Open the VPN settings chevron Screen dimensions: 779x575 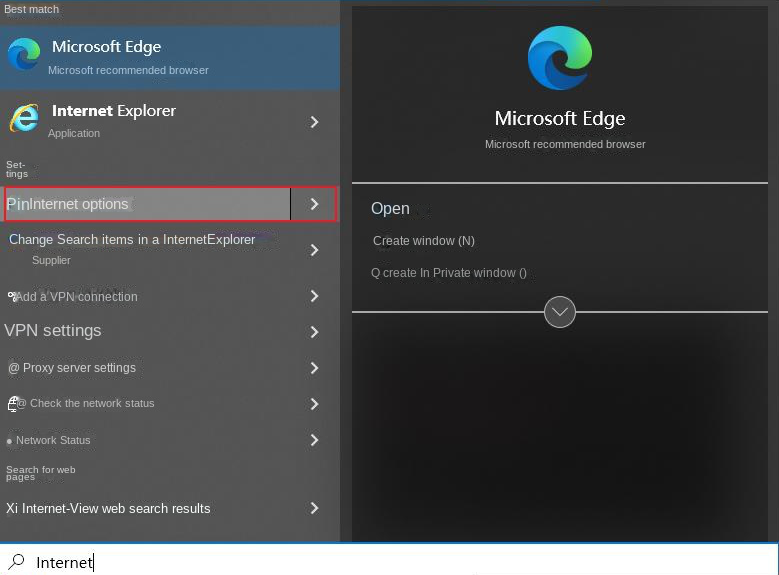pos(314,332)
